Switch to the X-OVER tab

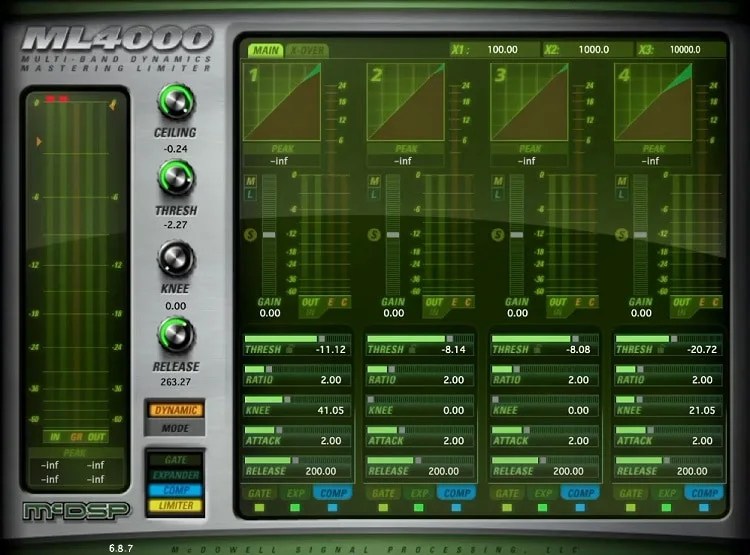click(307, 50)
